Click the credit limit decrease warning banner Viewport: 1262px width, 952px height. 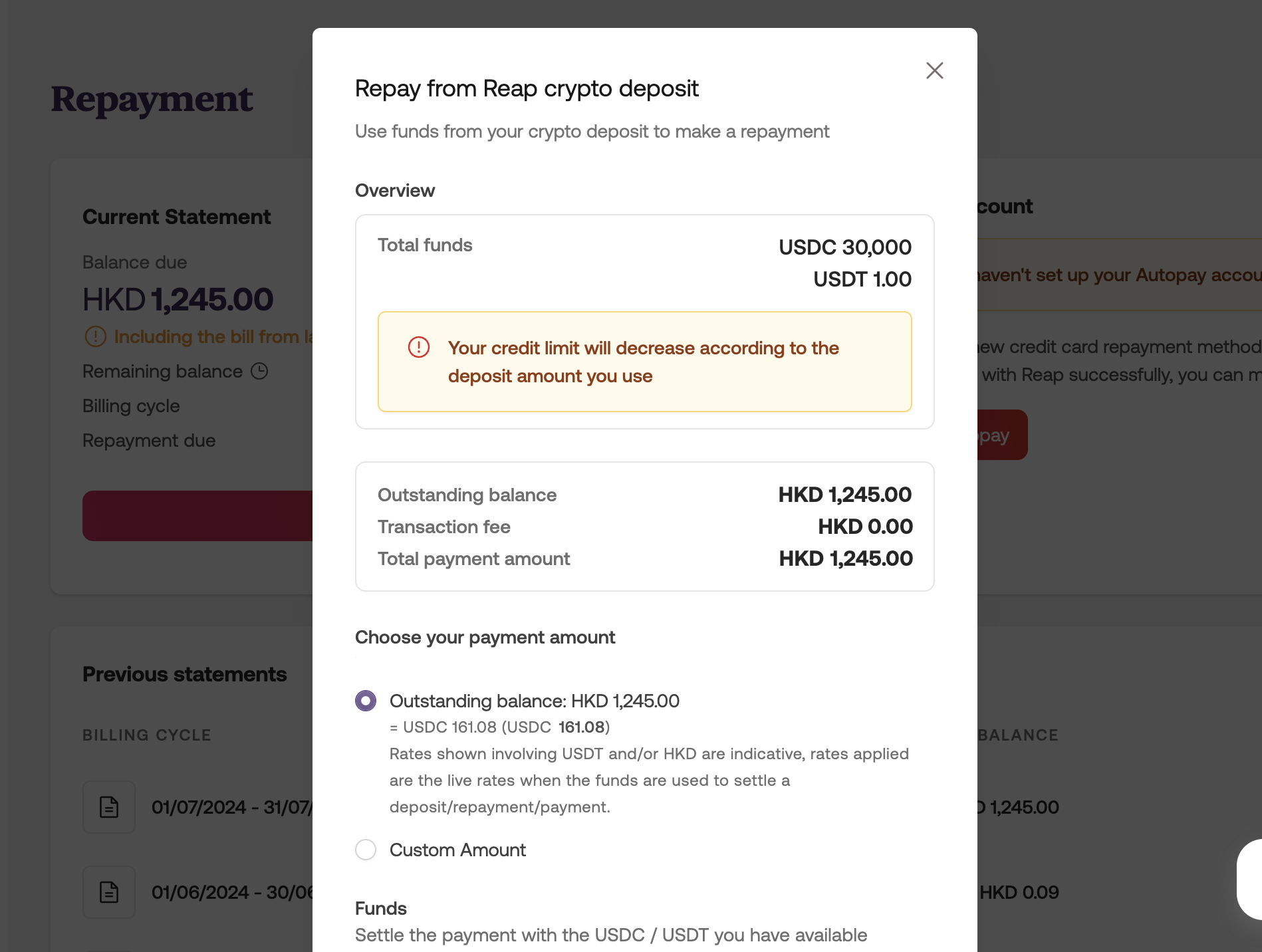pos(644,362)
